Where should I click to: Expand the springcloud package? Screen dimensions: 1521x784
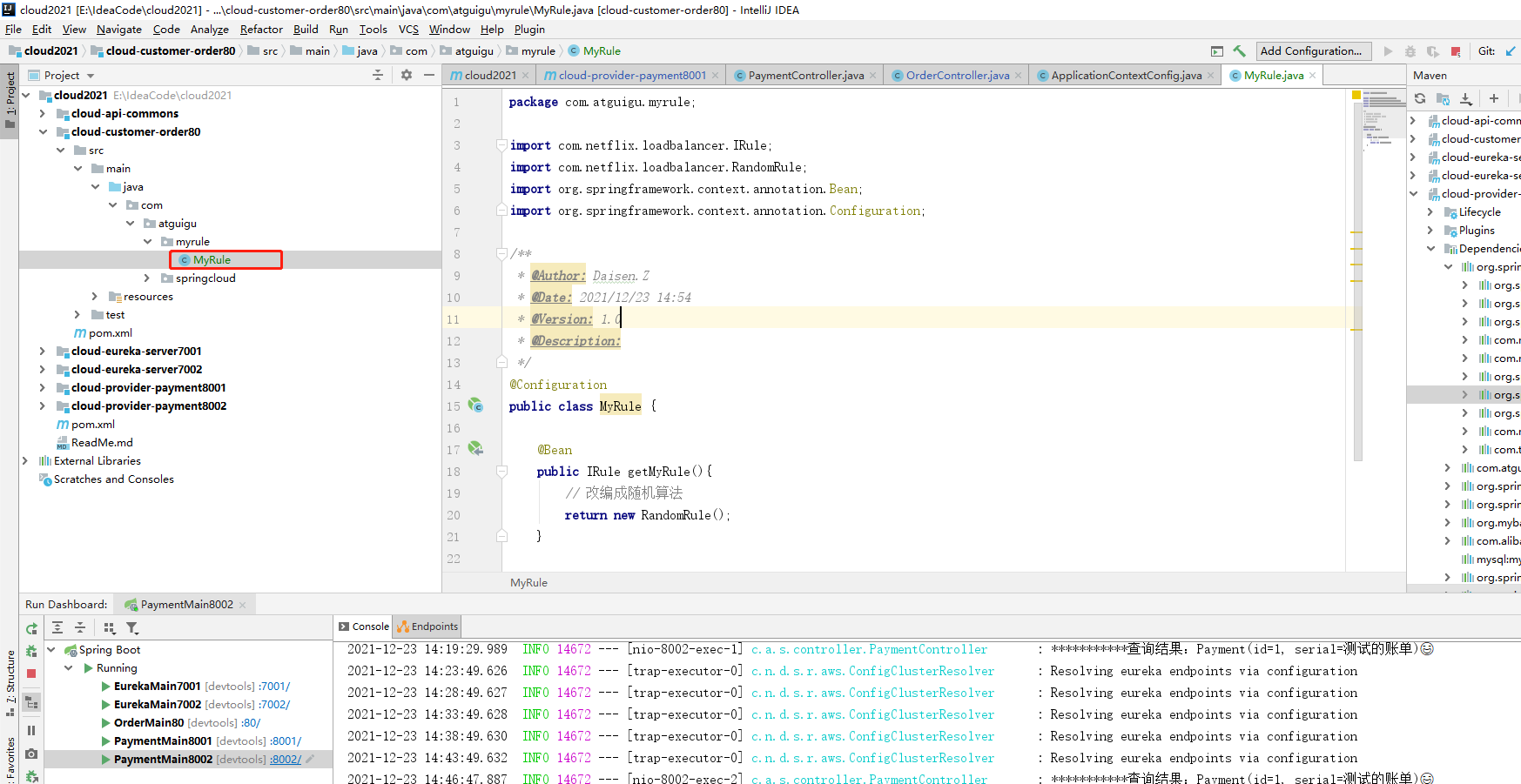147,278
